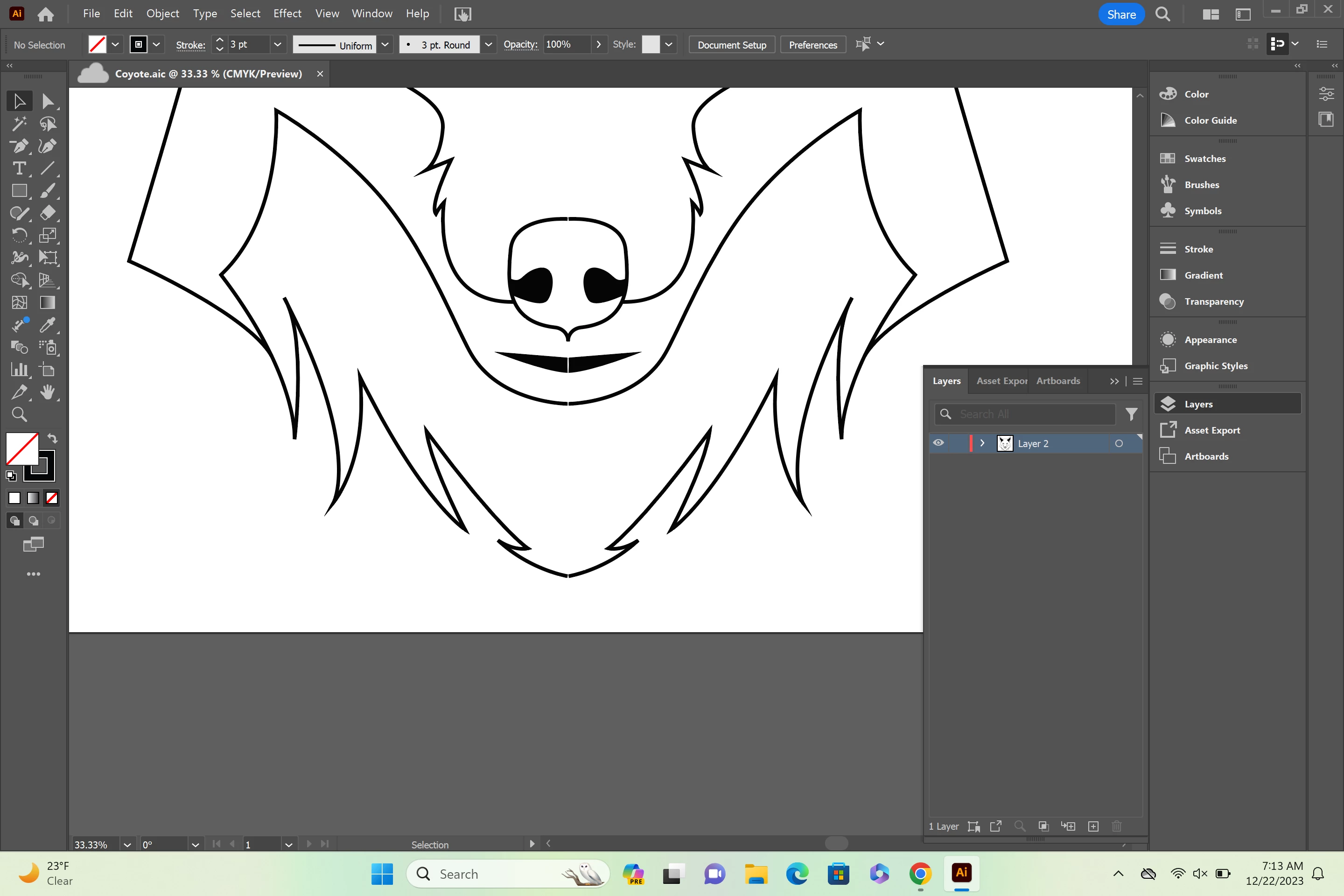Screen dimensions: 1344x896
Task: Hide Layer 2 with the eye icon
Action: coord(938,443)
